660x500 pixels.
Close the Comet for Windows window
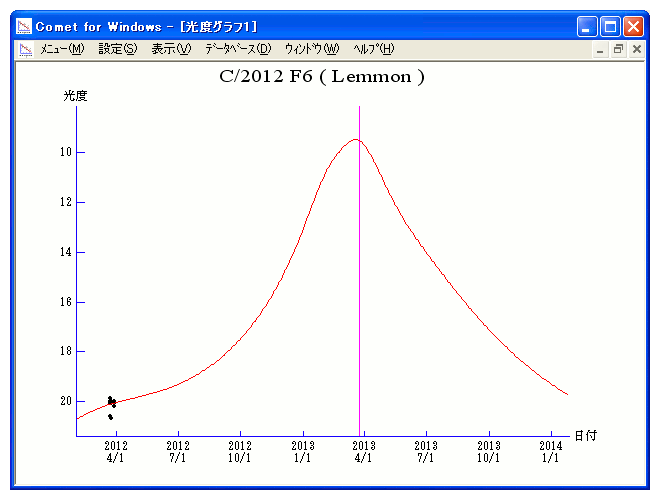tap(633, 27)
